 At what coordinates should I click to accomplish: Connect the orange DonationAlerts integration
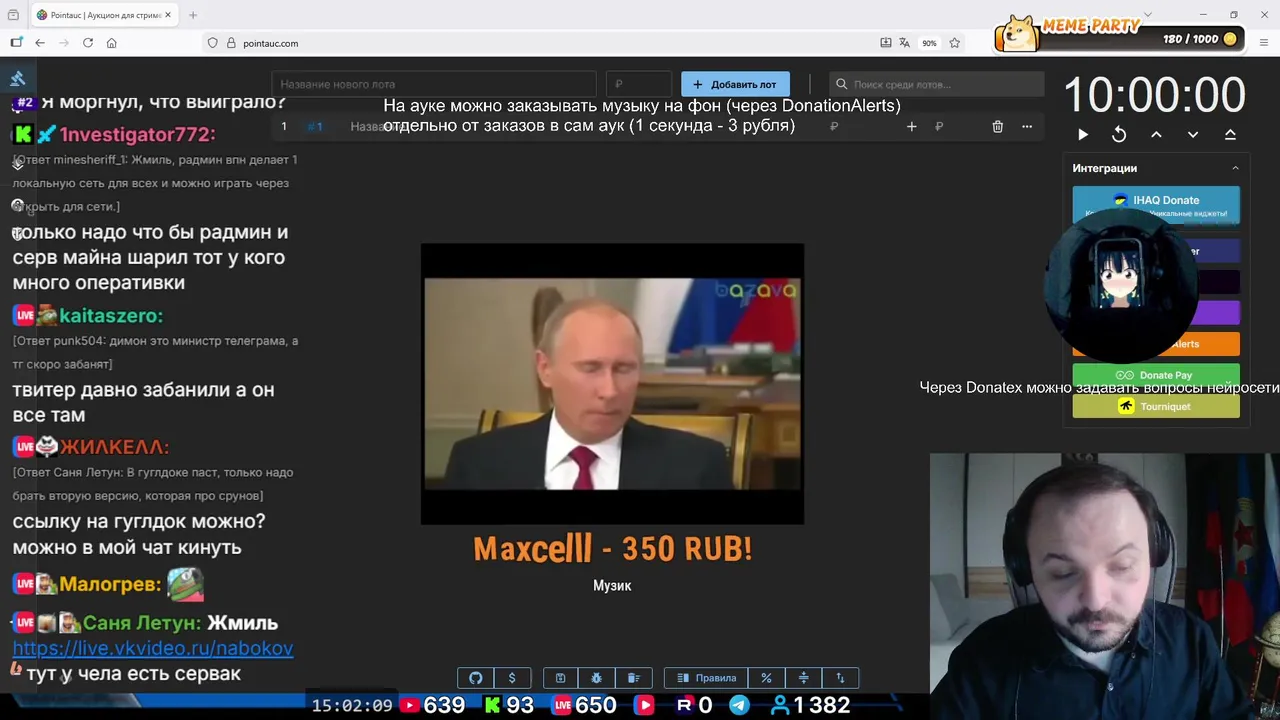point(1156,344)
